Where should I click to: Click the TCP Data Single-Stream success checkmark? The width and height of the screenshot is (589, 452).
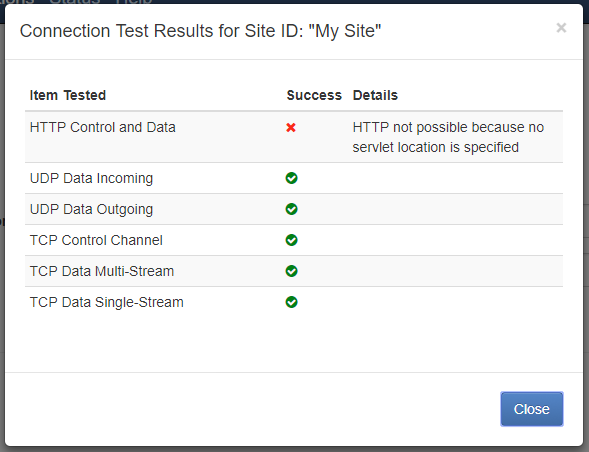tap(291, 302)
